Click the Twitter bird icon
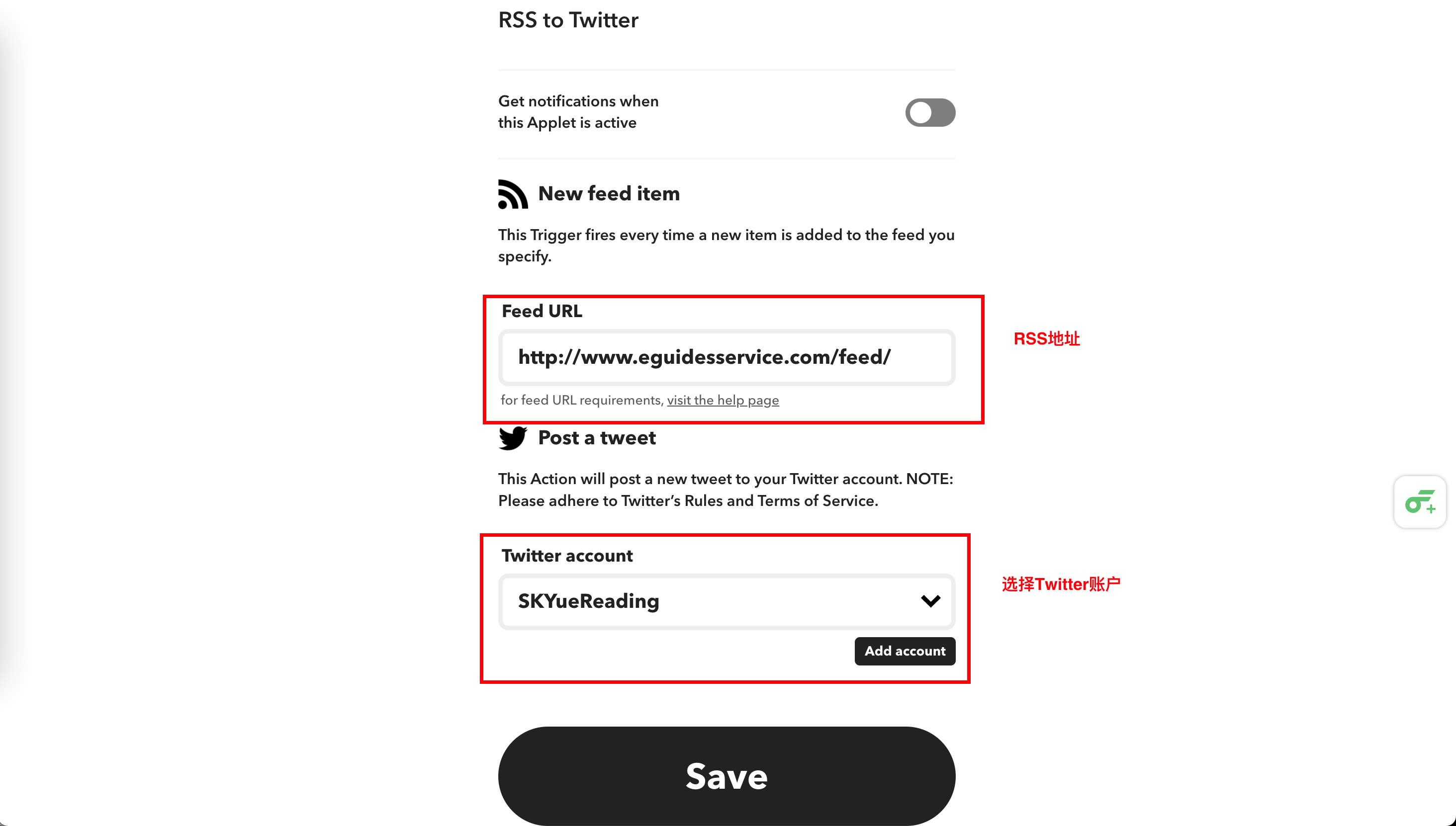 (x=513, y=437)
